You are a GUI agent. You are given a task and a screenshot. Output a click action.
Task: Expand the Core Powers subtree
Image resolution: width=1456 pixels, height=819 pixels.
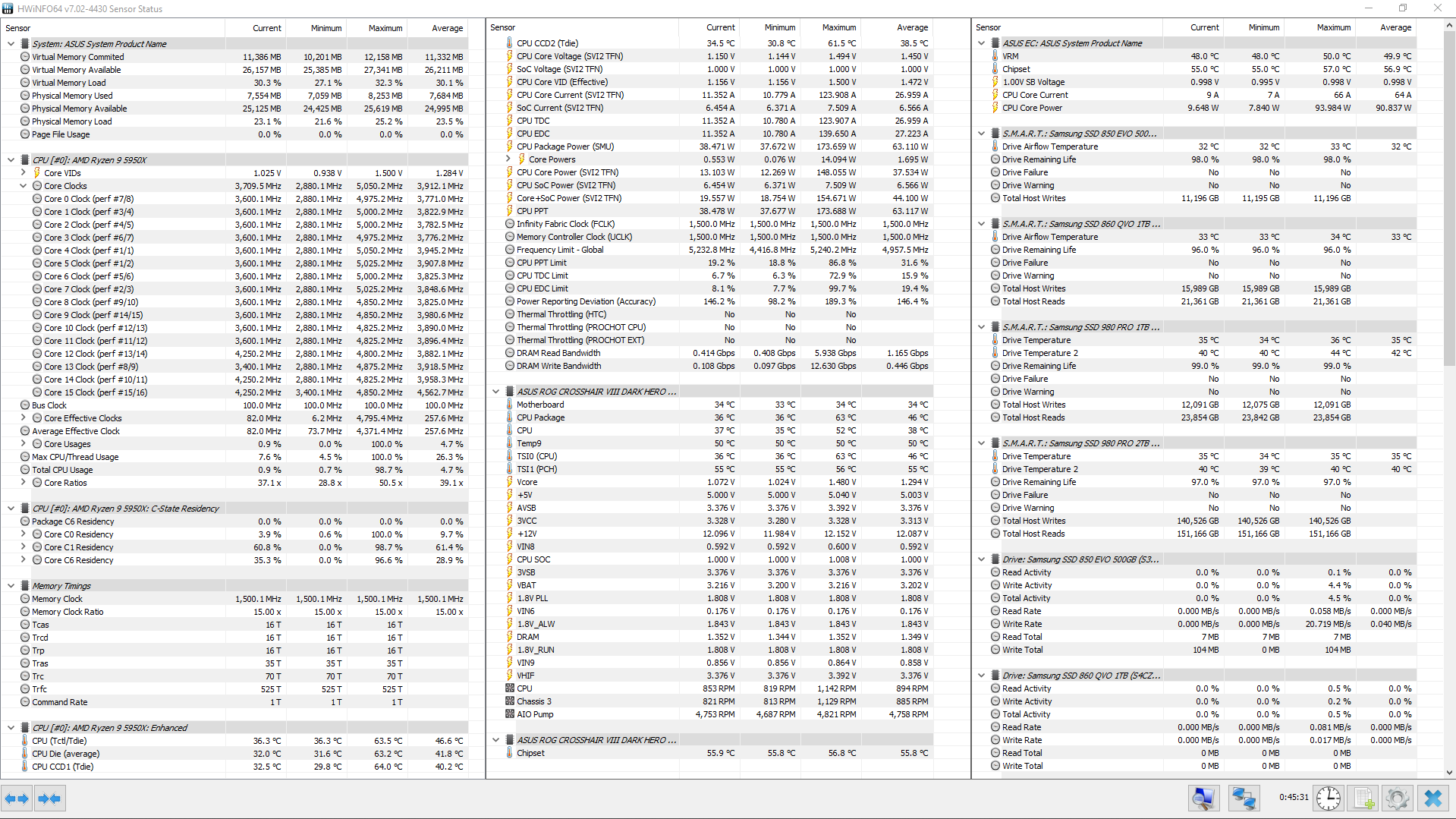(x=508, y=159)
